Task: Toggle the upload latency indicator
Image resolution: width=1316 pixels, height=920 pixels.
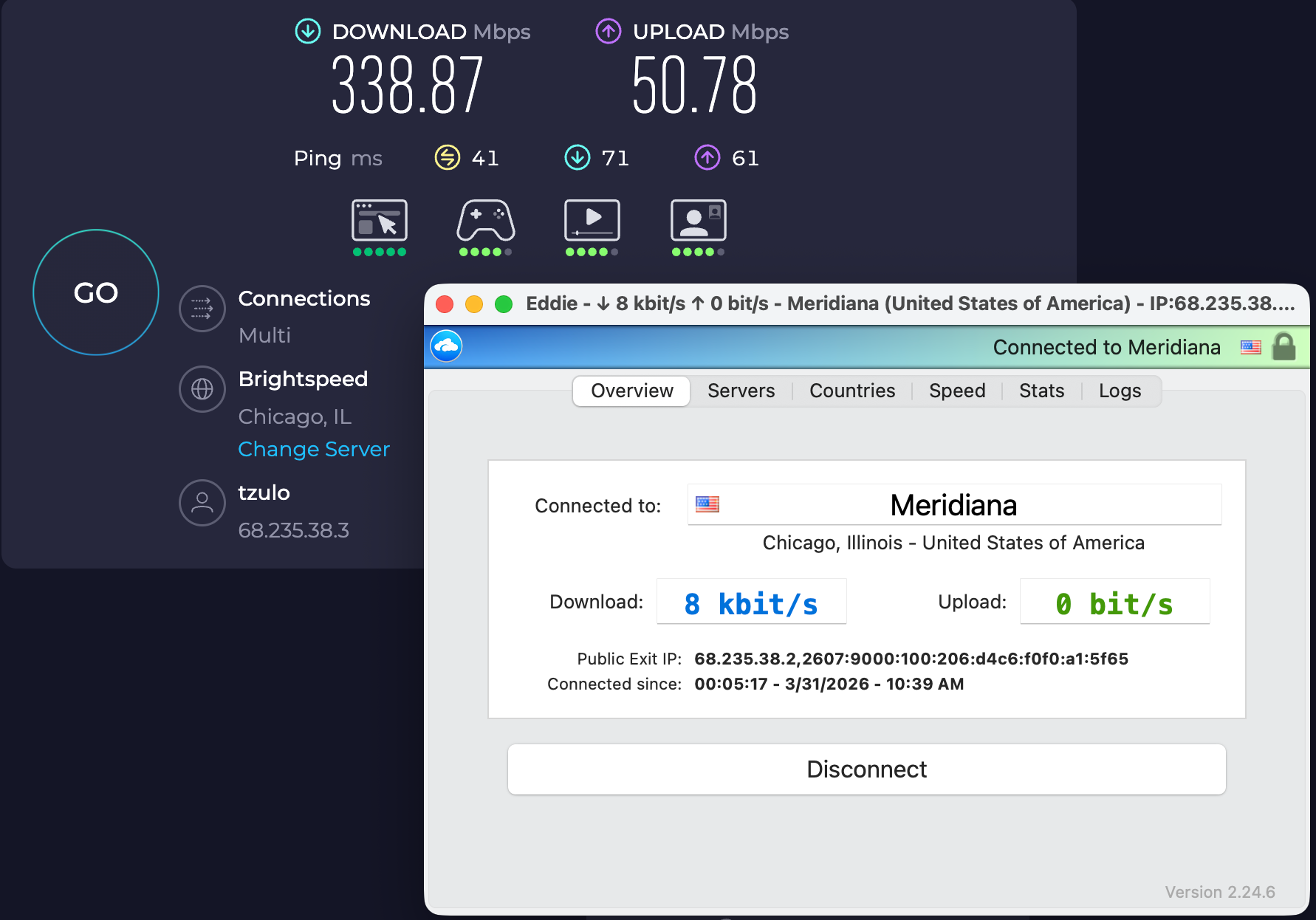Action: (706, 157)
